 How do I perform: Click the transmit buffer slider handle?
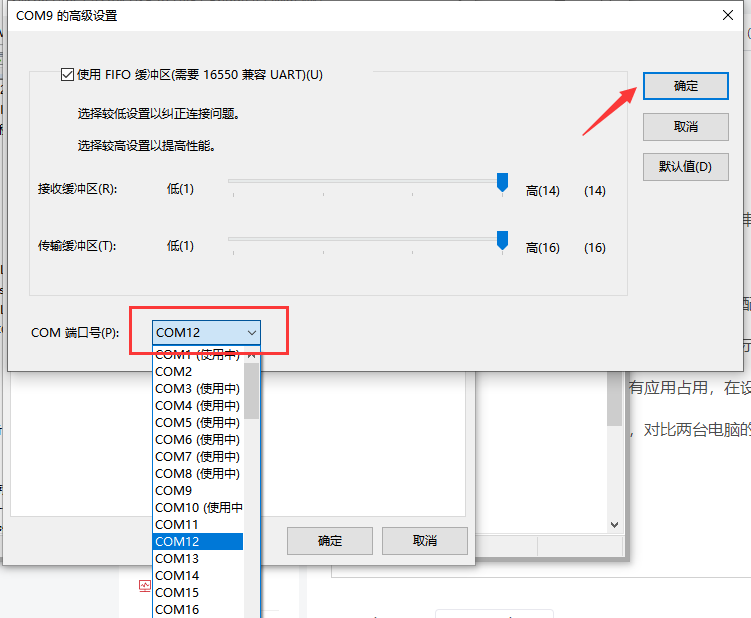coord(502,240)
